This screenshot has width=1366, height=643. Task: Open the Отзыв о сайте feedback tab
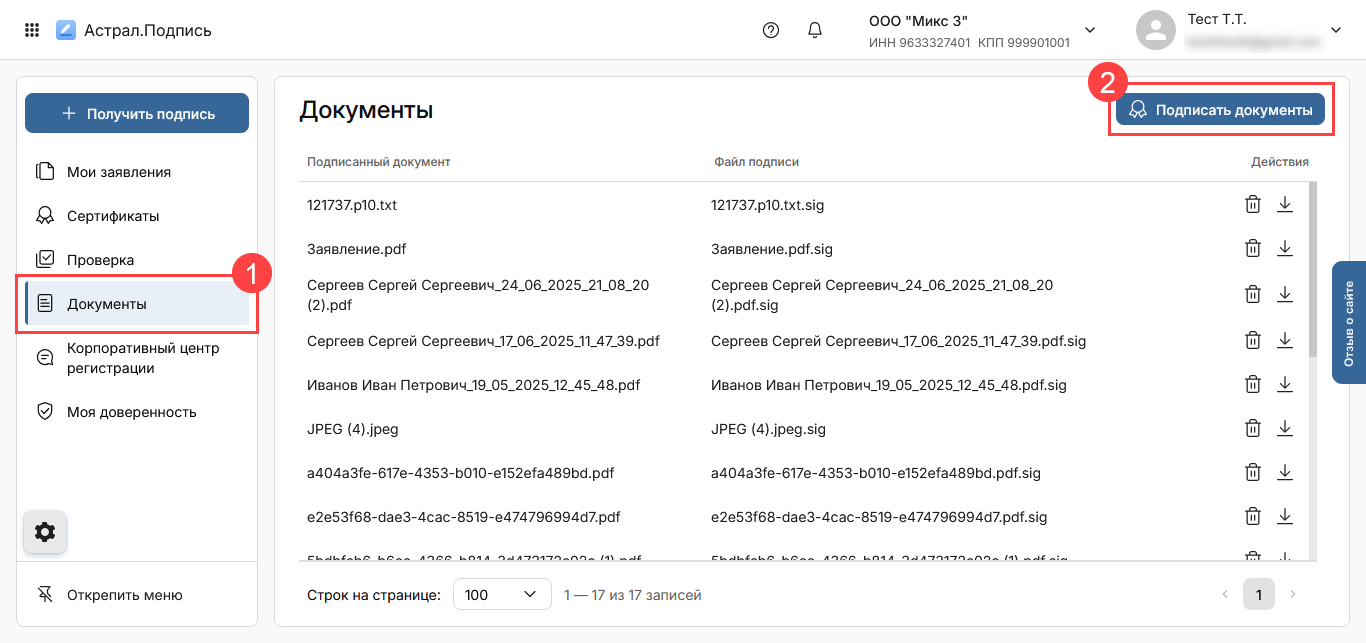[x=1348, y=323]
